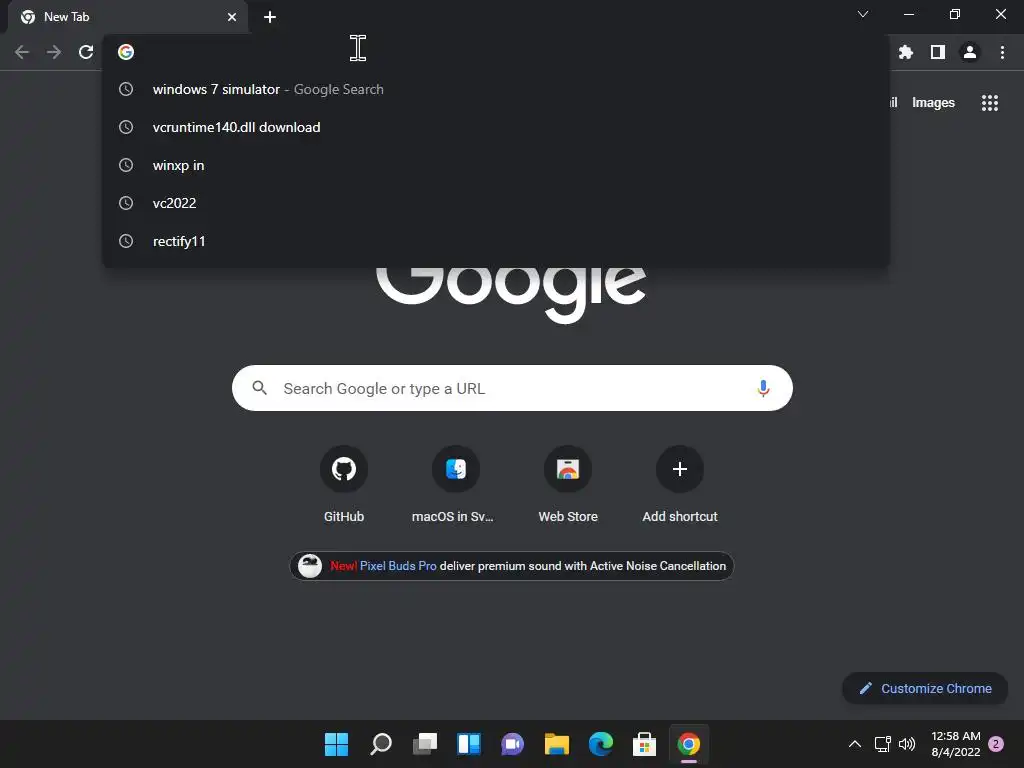Open volume control in system tray

907,744
